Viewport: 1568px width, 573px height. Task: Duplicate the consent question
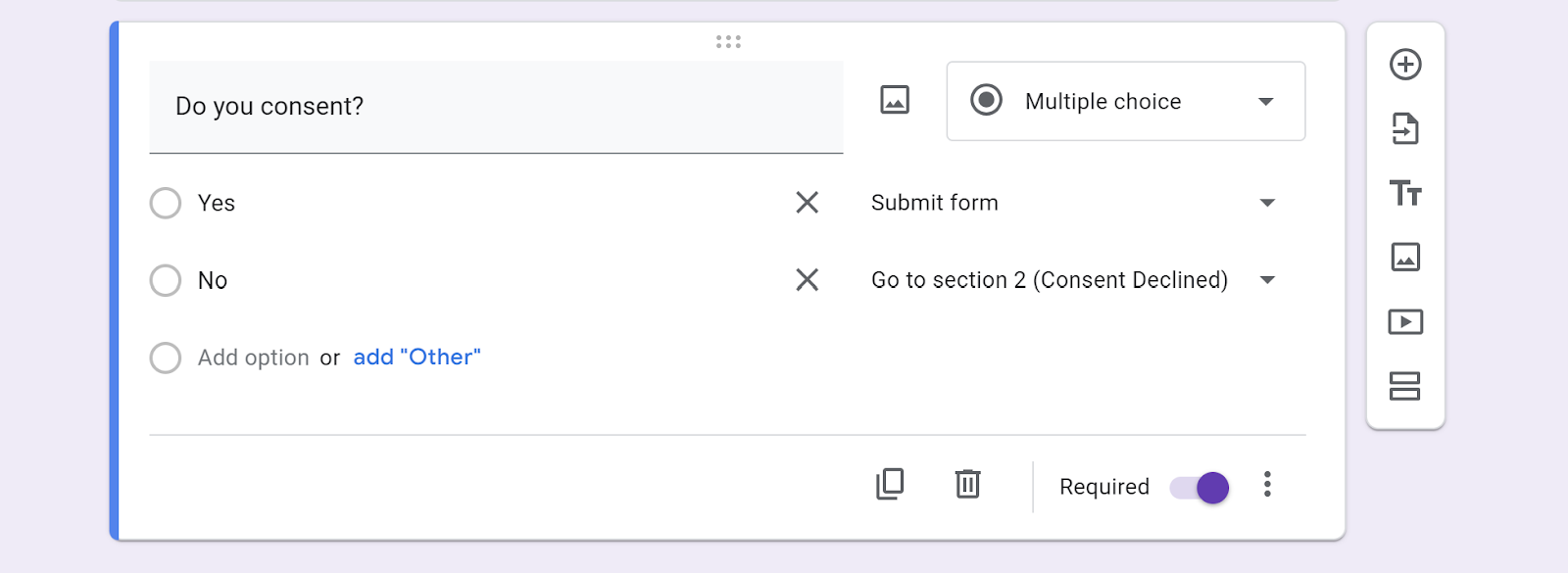click(890, 484)
